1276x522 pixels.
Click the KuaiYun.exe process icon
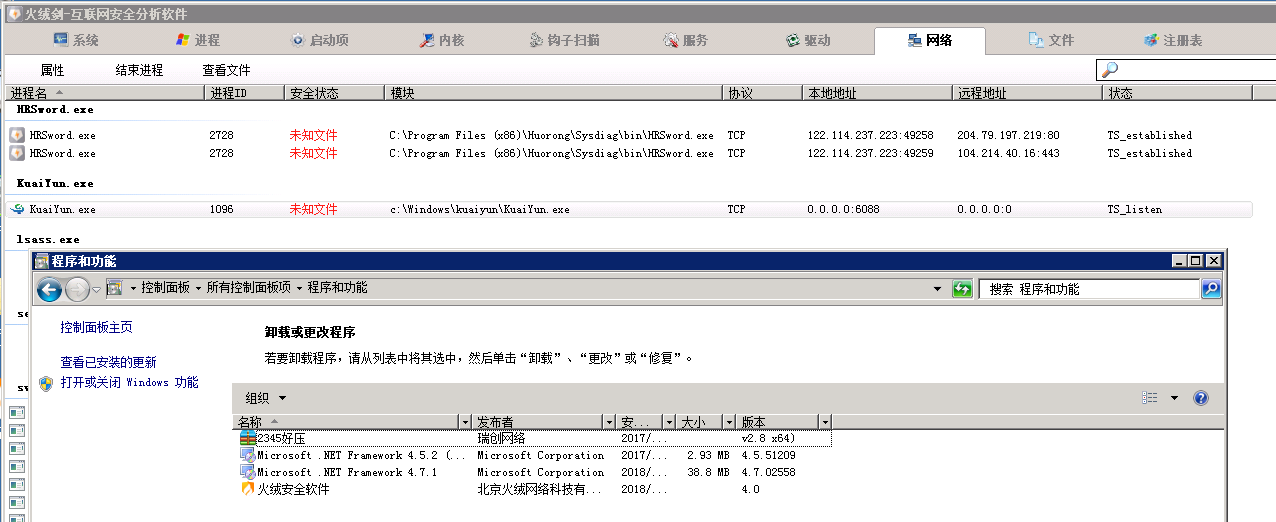(17, 209)
